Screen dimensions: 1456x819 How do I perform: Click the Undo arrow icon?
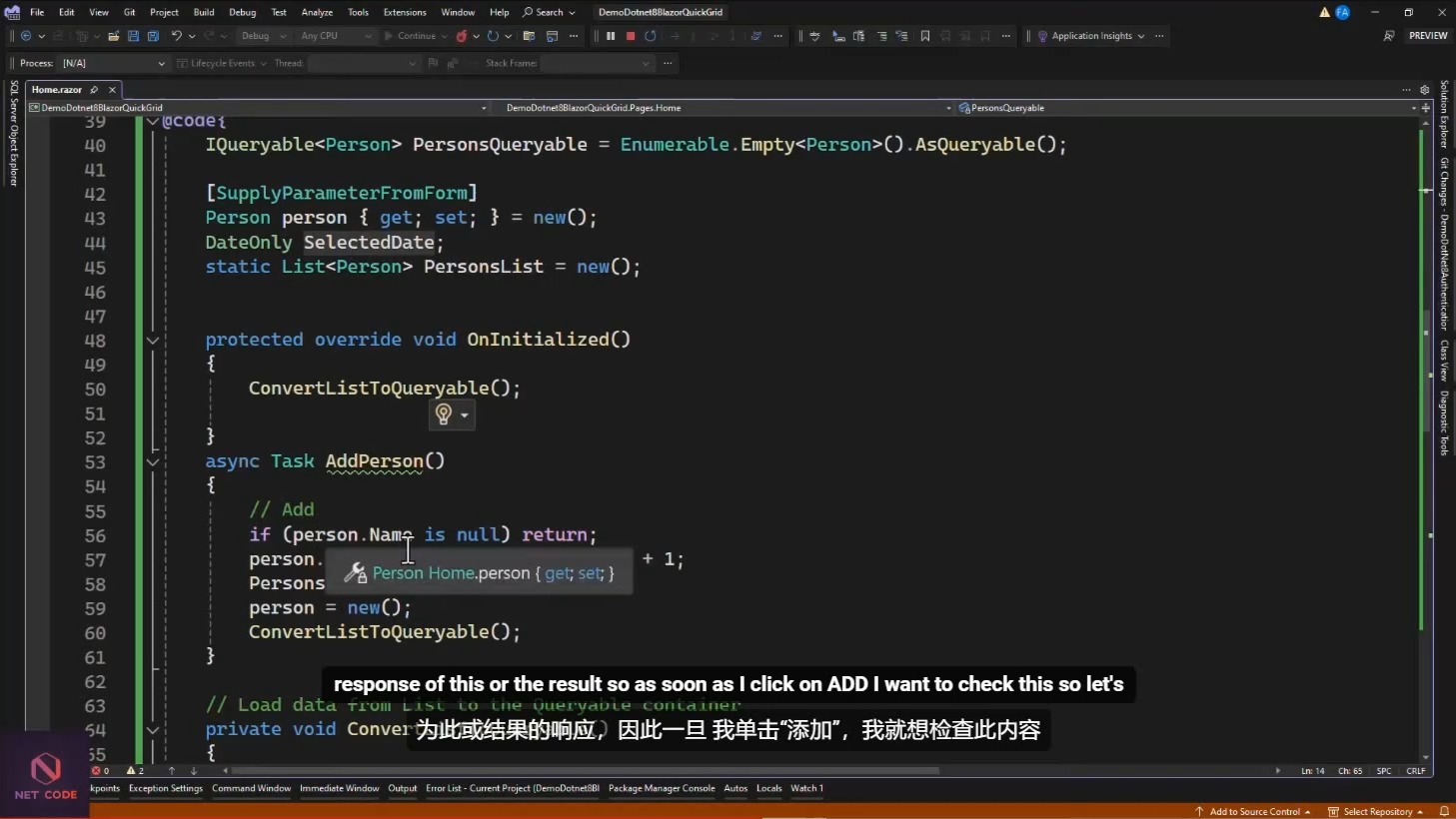[176, 36]
